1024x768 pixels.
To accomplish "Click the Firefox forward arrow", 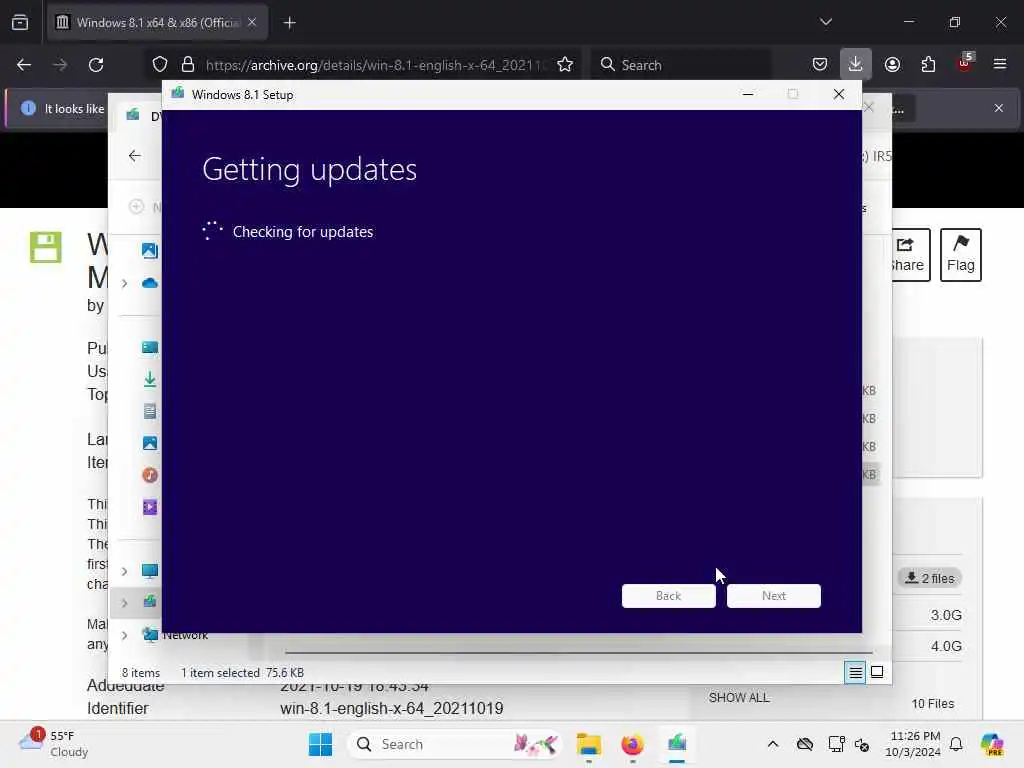I will [x=59, y=65].
